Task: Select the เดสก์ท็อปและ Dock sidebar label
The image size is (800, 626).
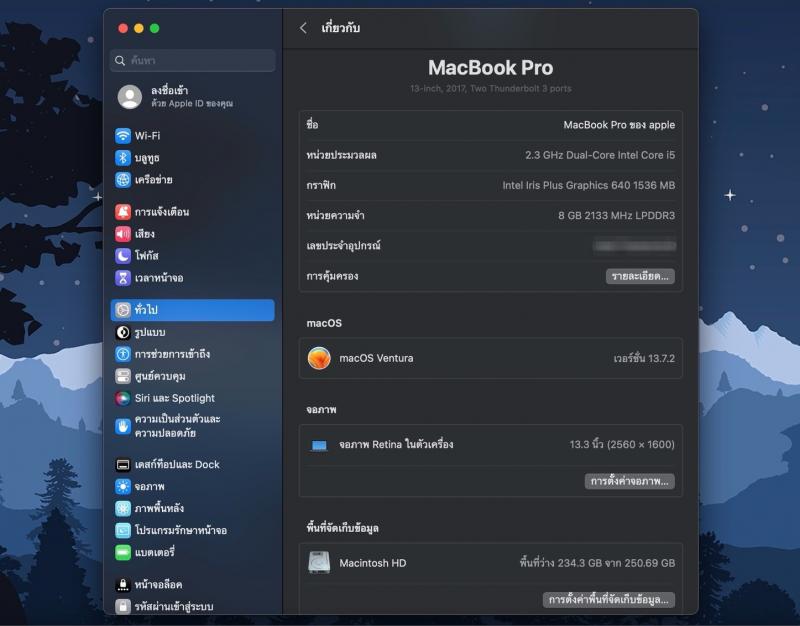Action: point(177,464)
